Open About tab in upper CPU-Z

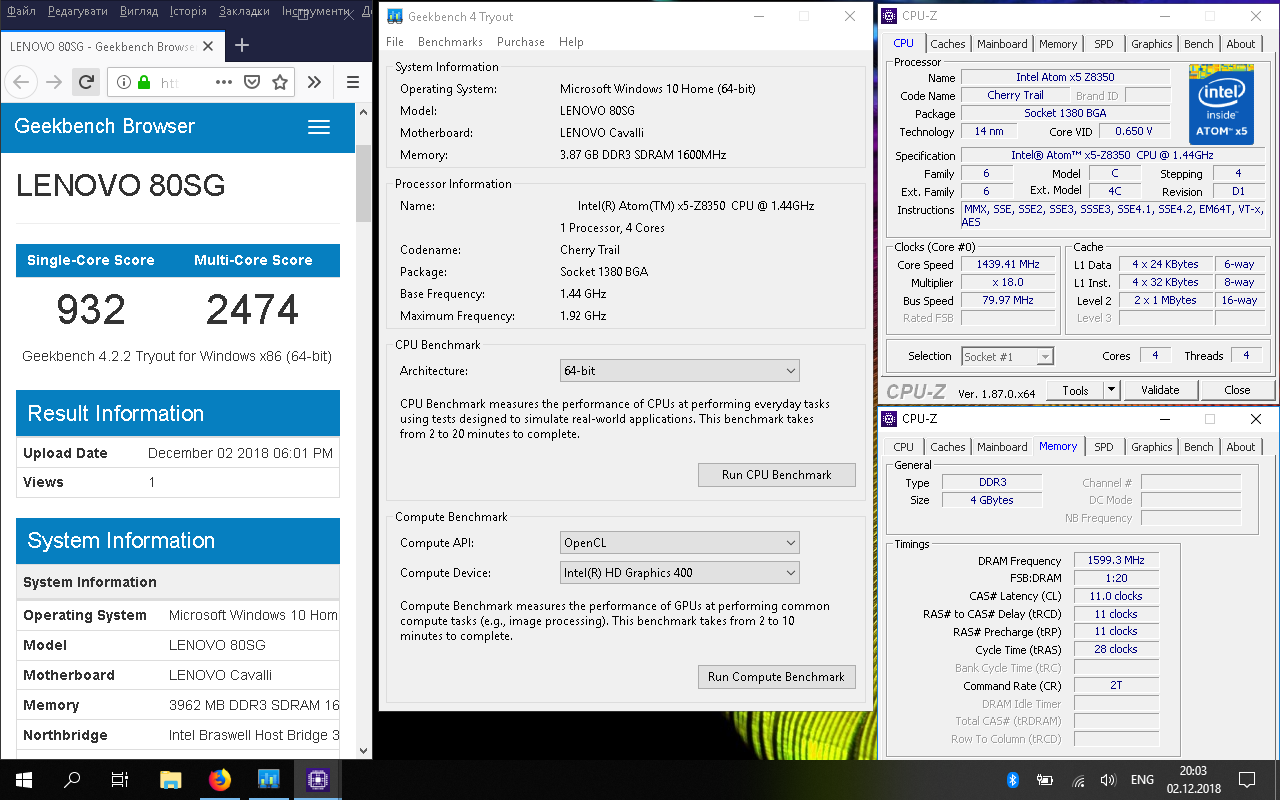[1241, 44]
